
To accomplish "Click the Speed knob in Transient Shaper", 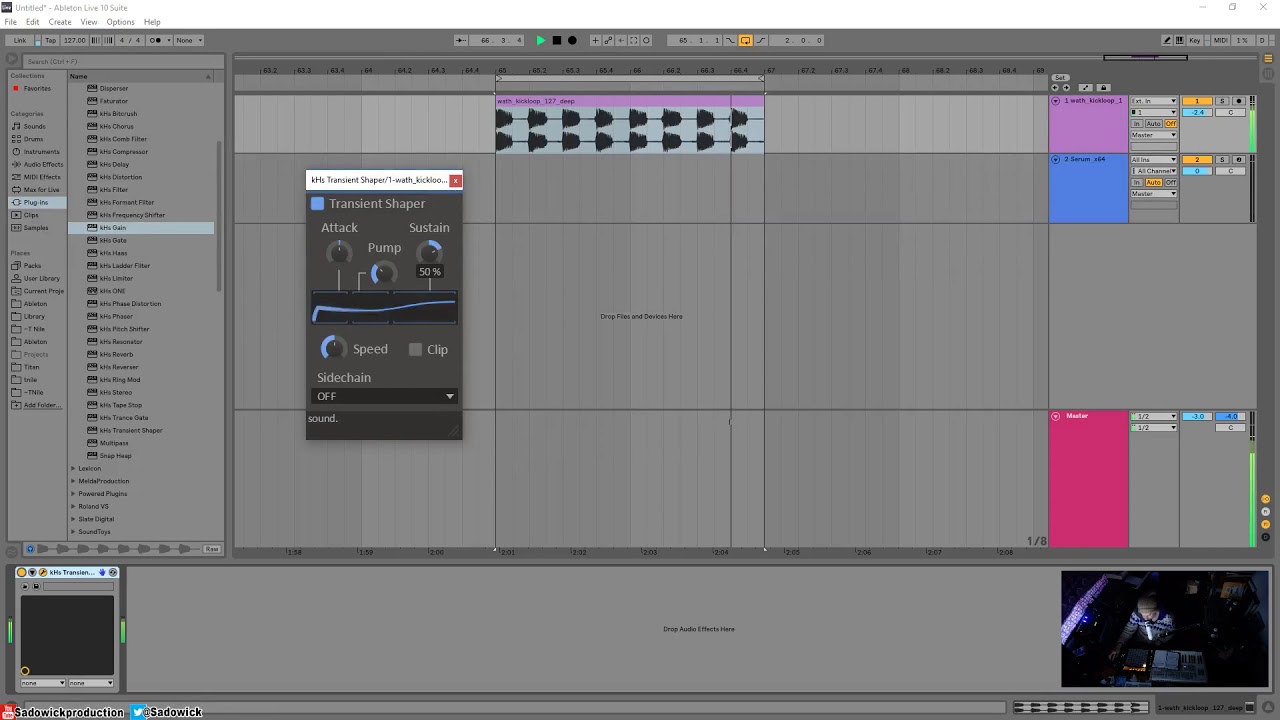I will click(x=332, y=348).
